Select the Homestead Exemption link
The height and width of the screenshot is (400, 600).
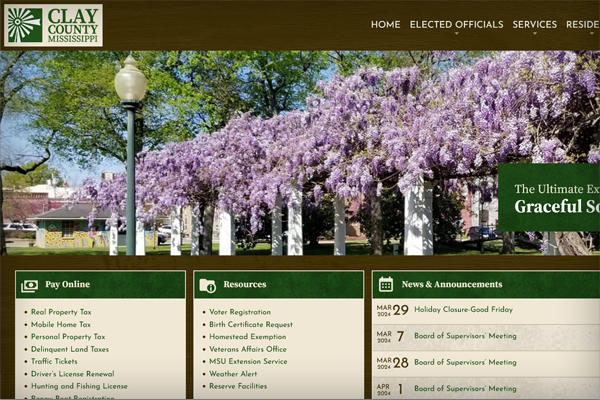(x=248, y=337)
